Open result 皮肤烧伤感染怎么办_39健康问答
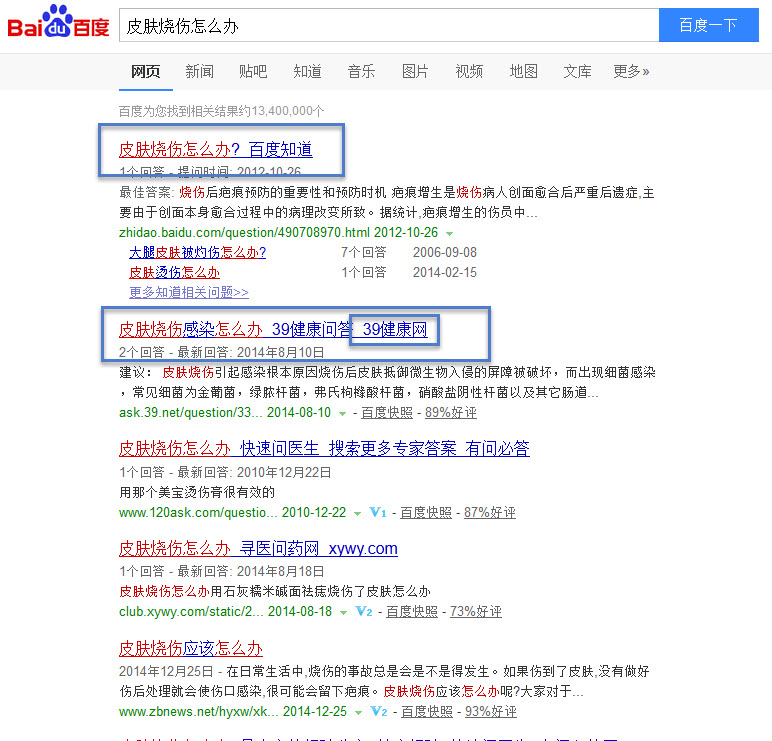The image size is (772, 741). coord(273,329)
